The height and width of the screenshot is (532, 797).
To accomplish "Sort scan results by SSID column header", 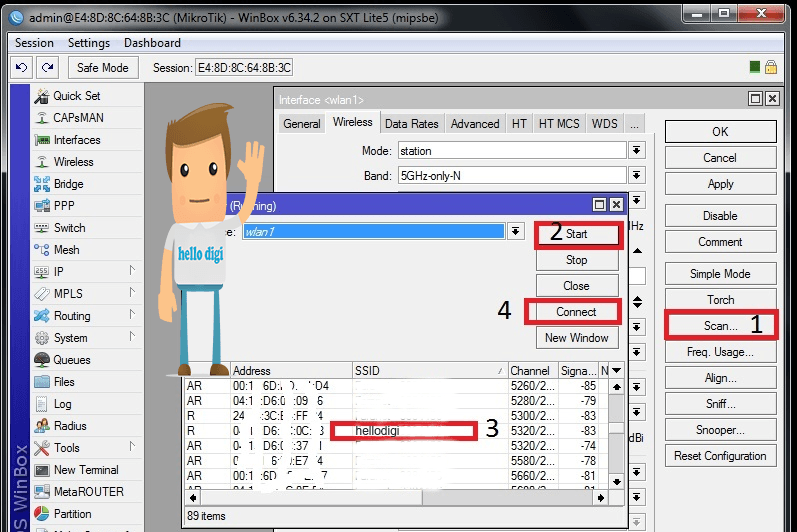I will coord(430,371).
